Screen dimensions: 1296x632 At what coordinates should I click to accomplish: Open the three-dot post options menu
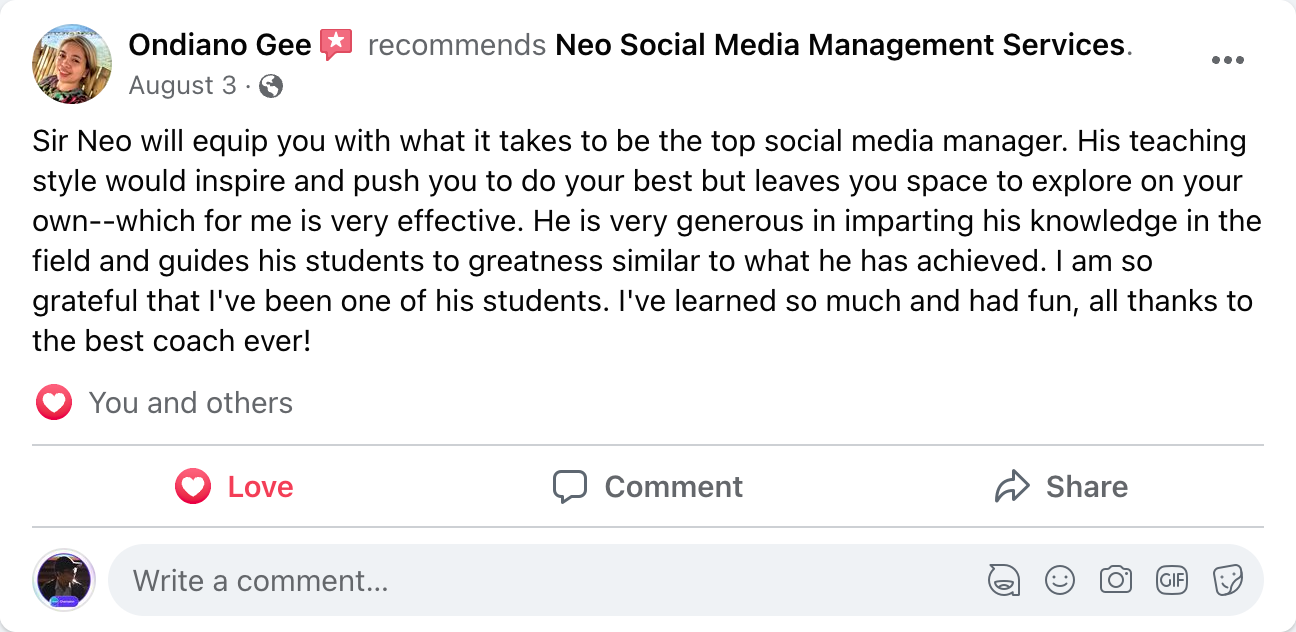tap(1227, 60)
